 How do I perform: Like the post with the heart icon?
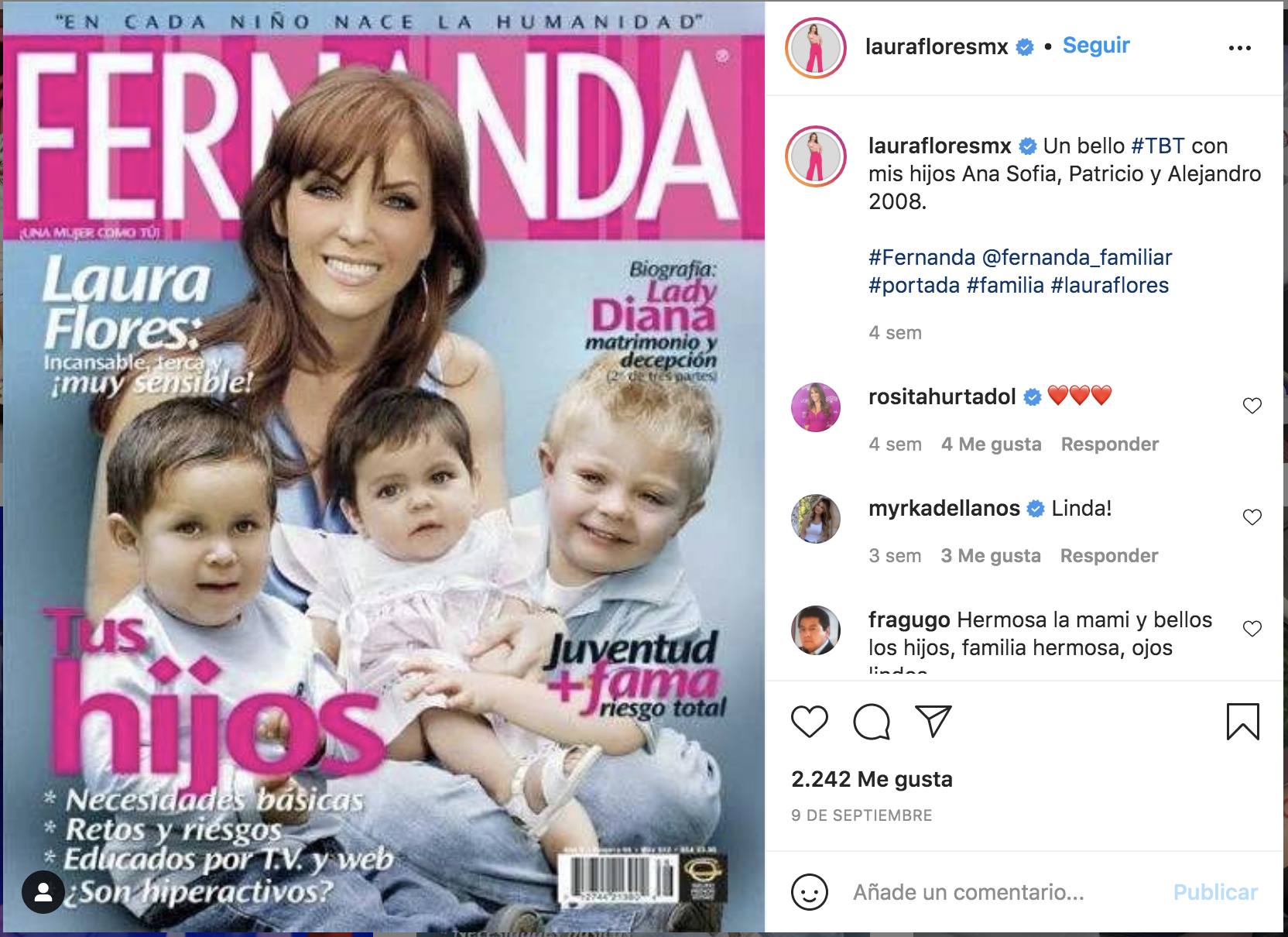810,722
